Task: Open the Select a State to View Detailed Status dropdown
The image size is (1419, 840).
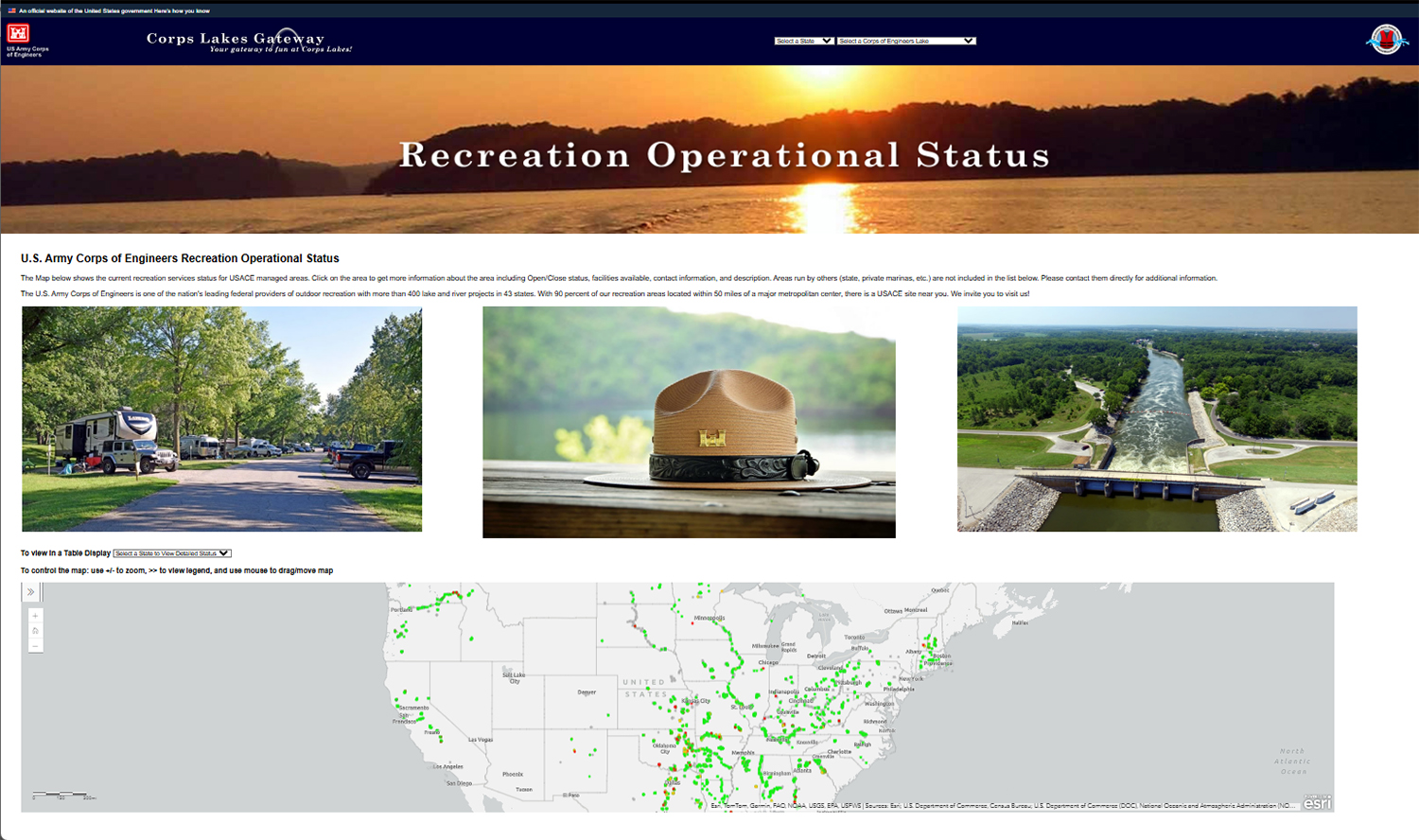Action: pos(170,553)
